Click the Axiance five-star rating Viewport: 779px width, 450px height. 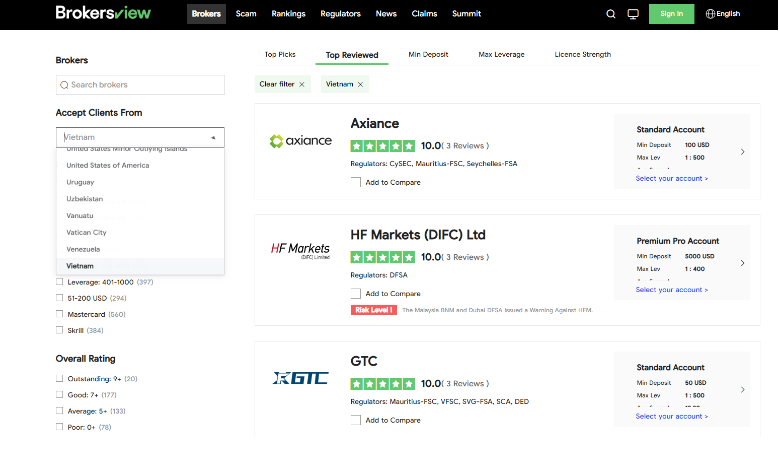coord(383,146)
